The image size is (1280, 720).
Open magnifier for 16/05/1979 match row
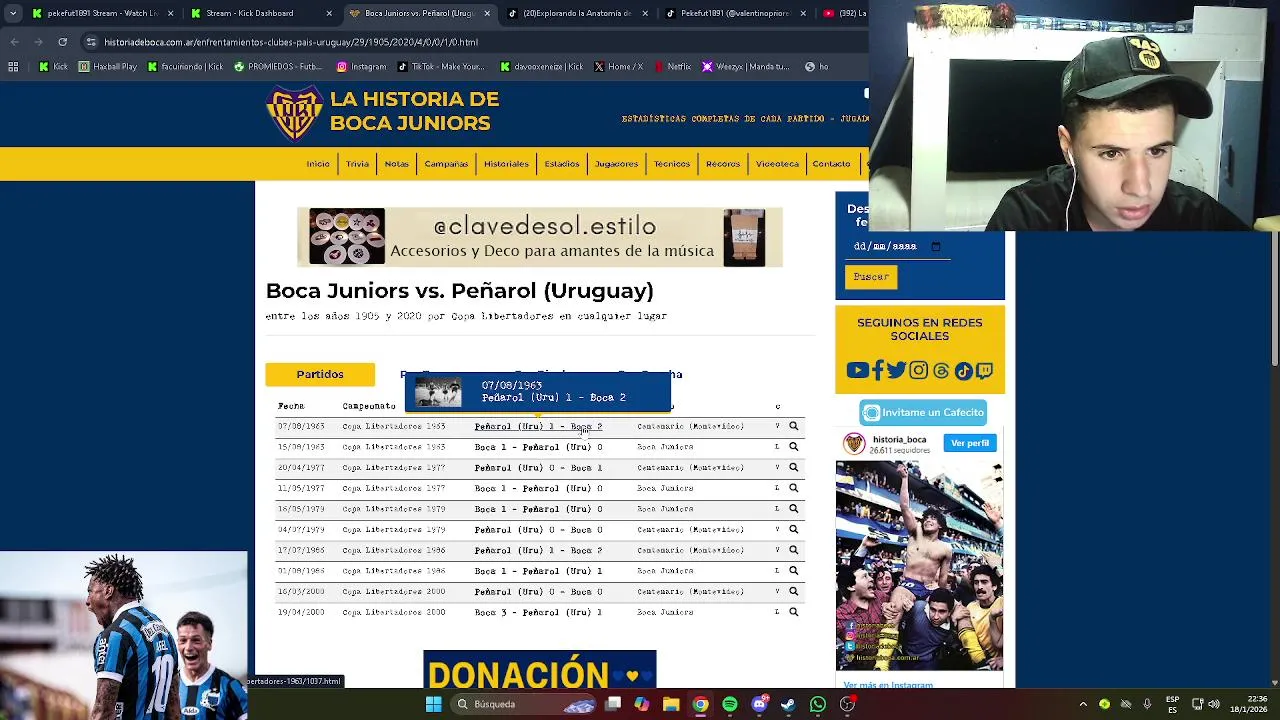[793, 509]
